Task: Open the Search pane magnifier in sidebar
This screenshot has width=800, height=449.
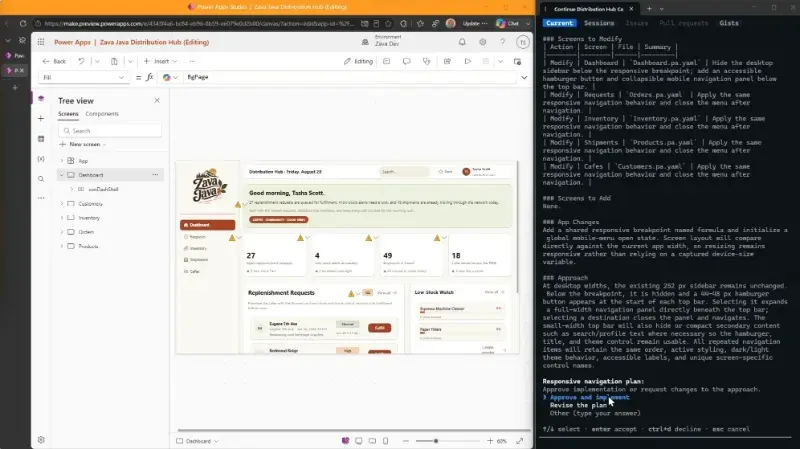Action: (41, 179)
